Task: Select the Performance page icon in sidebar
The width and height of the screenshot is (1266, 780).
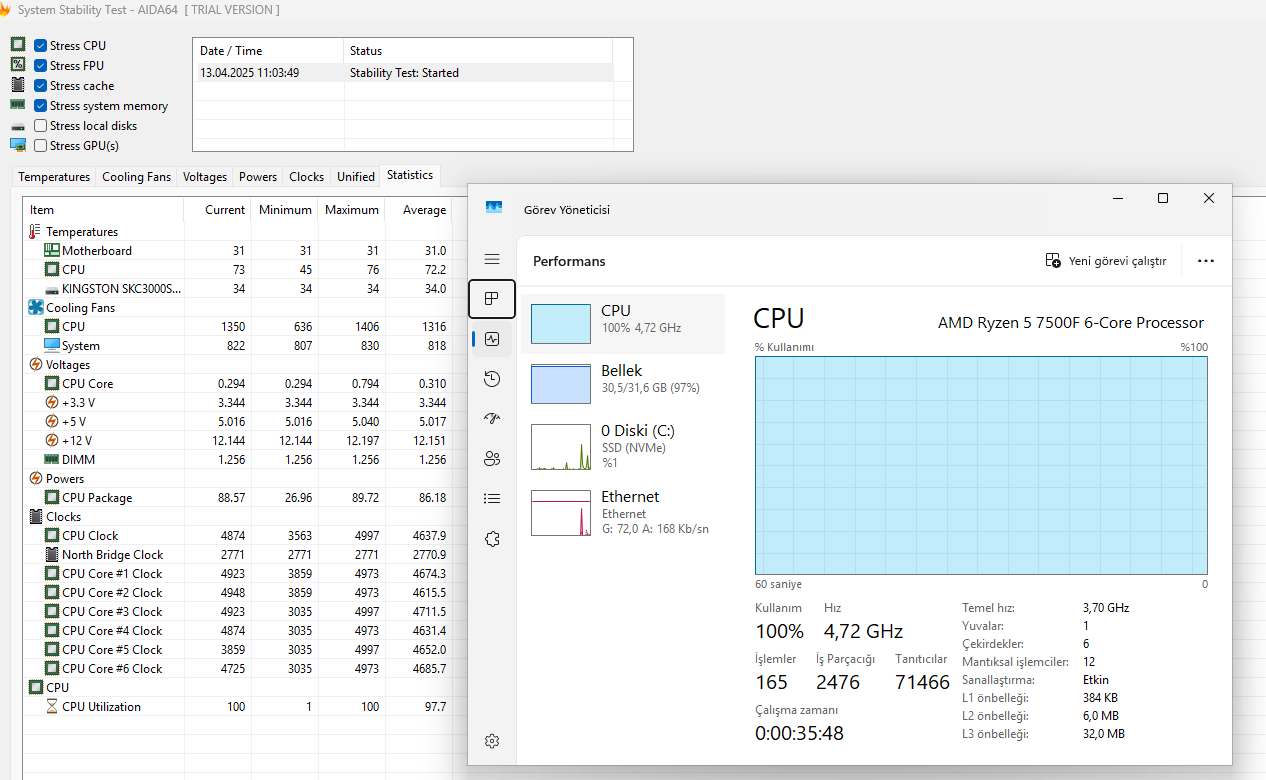Action: point(492,339)
